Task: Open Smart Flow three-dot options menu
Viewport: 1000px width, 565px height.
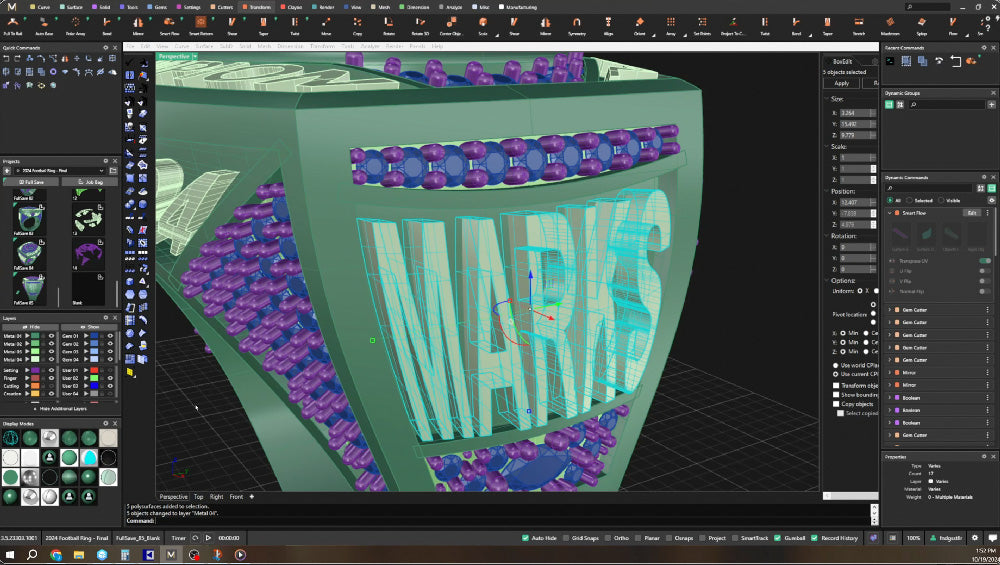Action: (987, 213)
